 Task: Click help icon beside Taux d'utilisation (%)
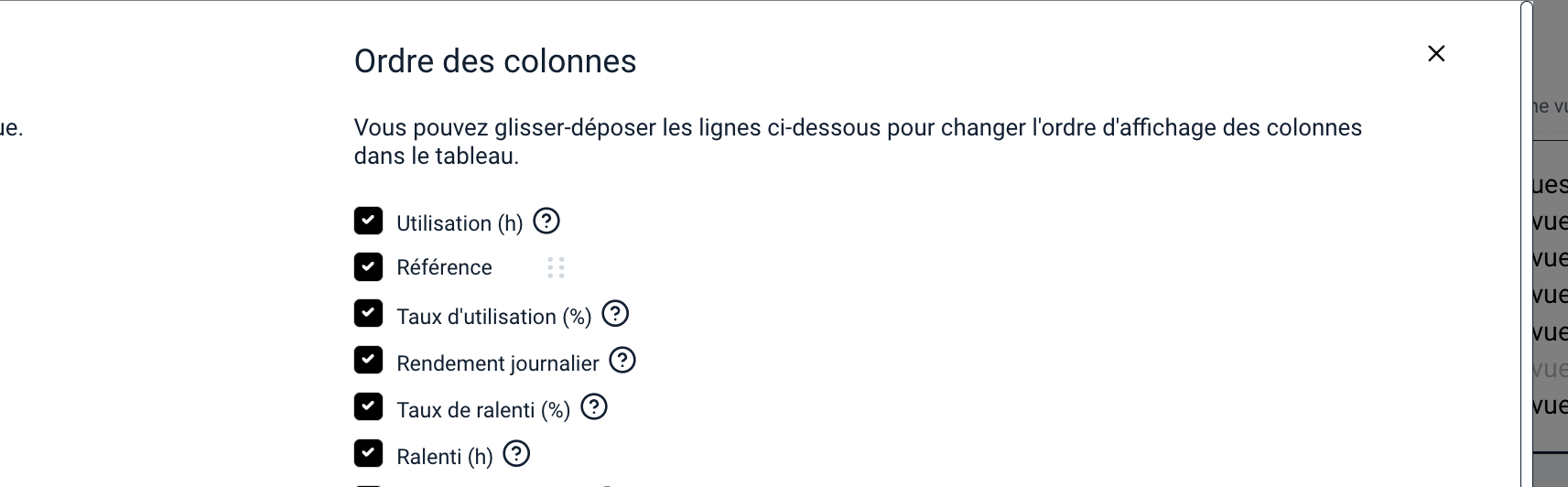click(x=615, y=314)
